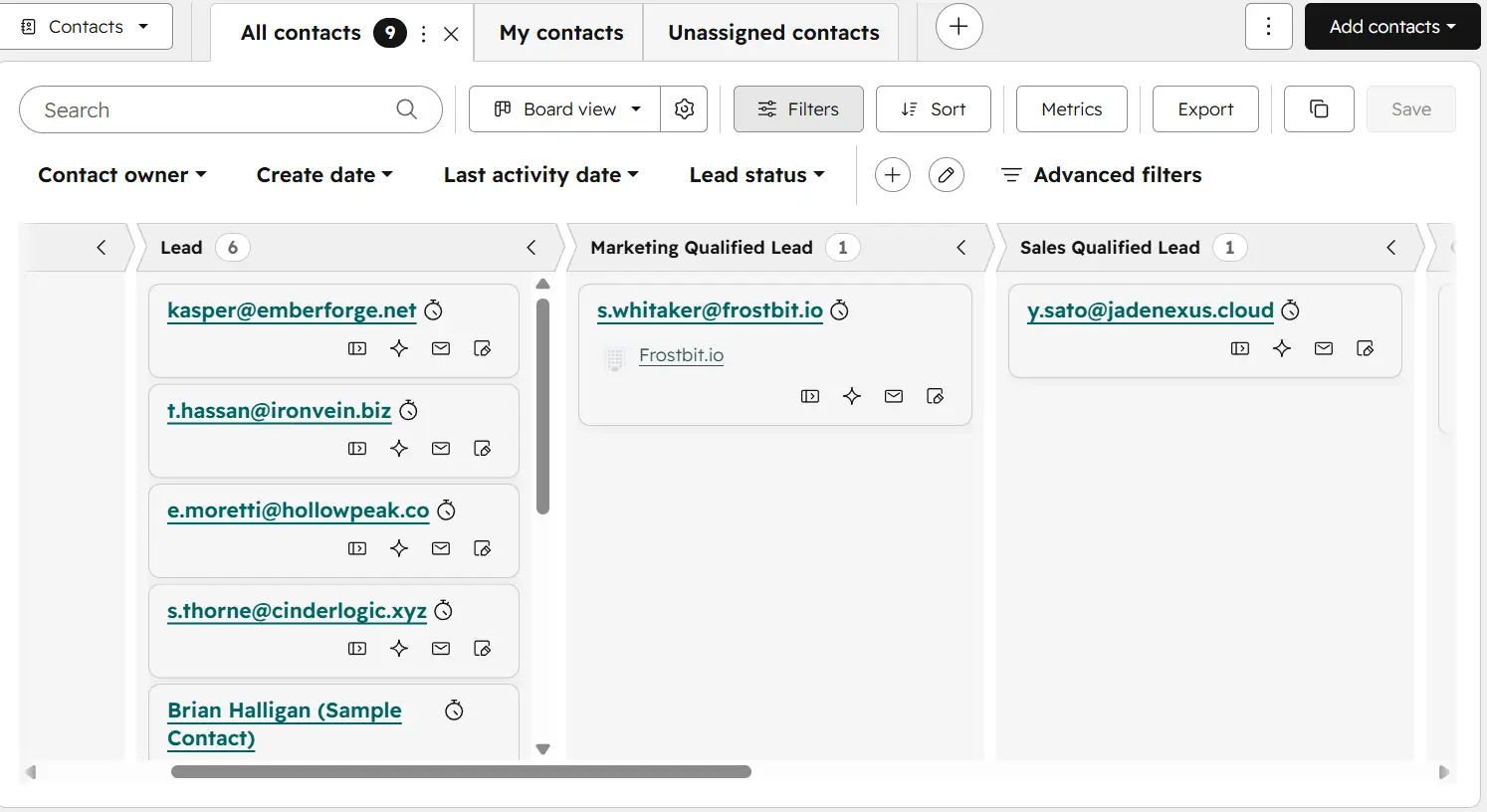Open preview for t.hassan@ironvein.biz card
This screenshot has width=1487, height=812.
357,449
